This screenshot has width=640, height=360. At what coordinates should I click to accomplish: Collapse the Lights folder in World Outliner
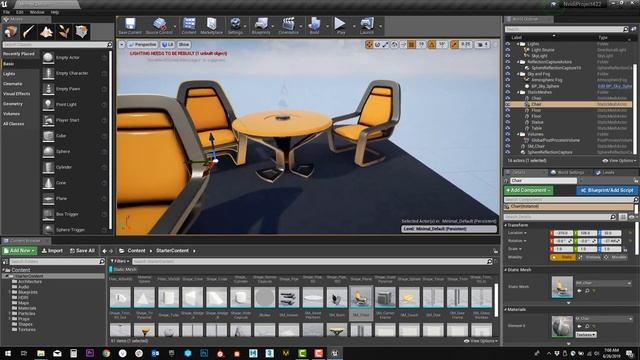518,44
